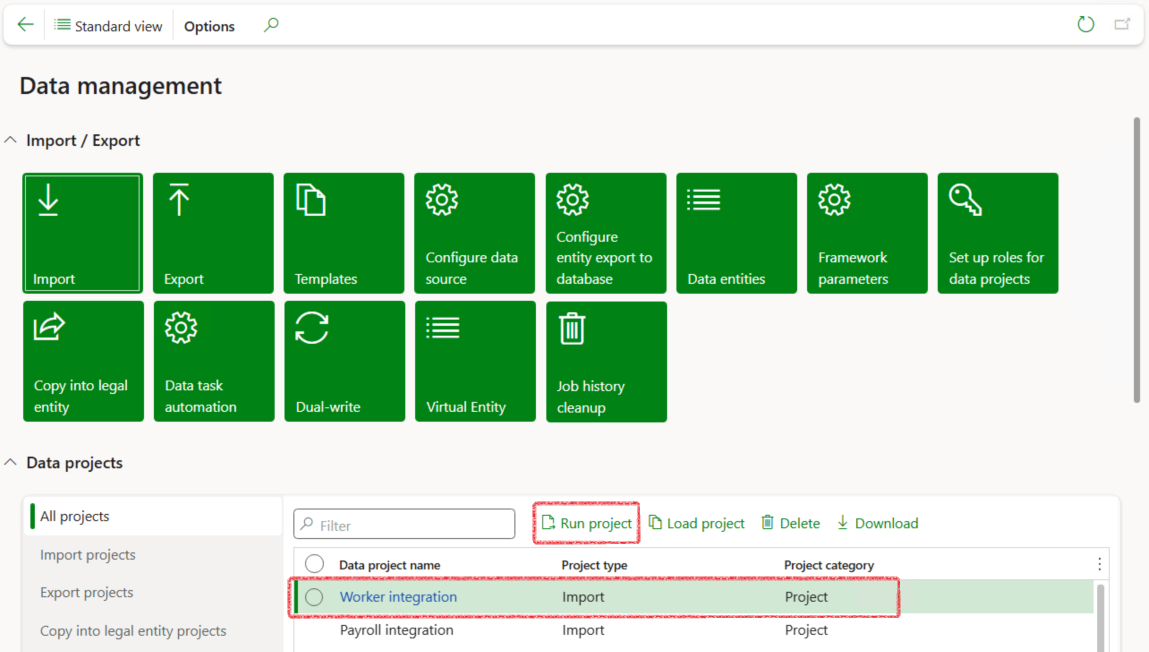Open the Standard view selector
The height and width of the screenshot is (652, 1149).
click(x=108, y=26)
